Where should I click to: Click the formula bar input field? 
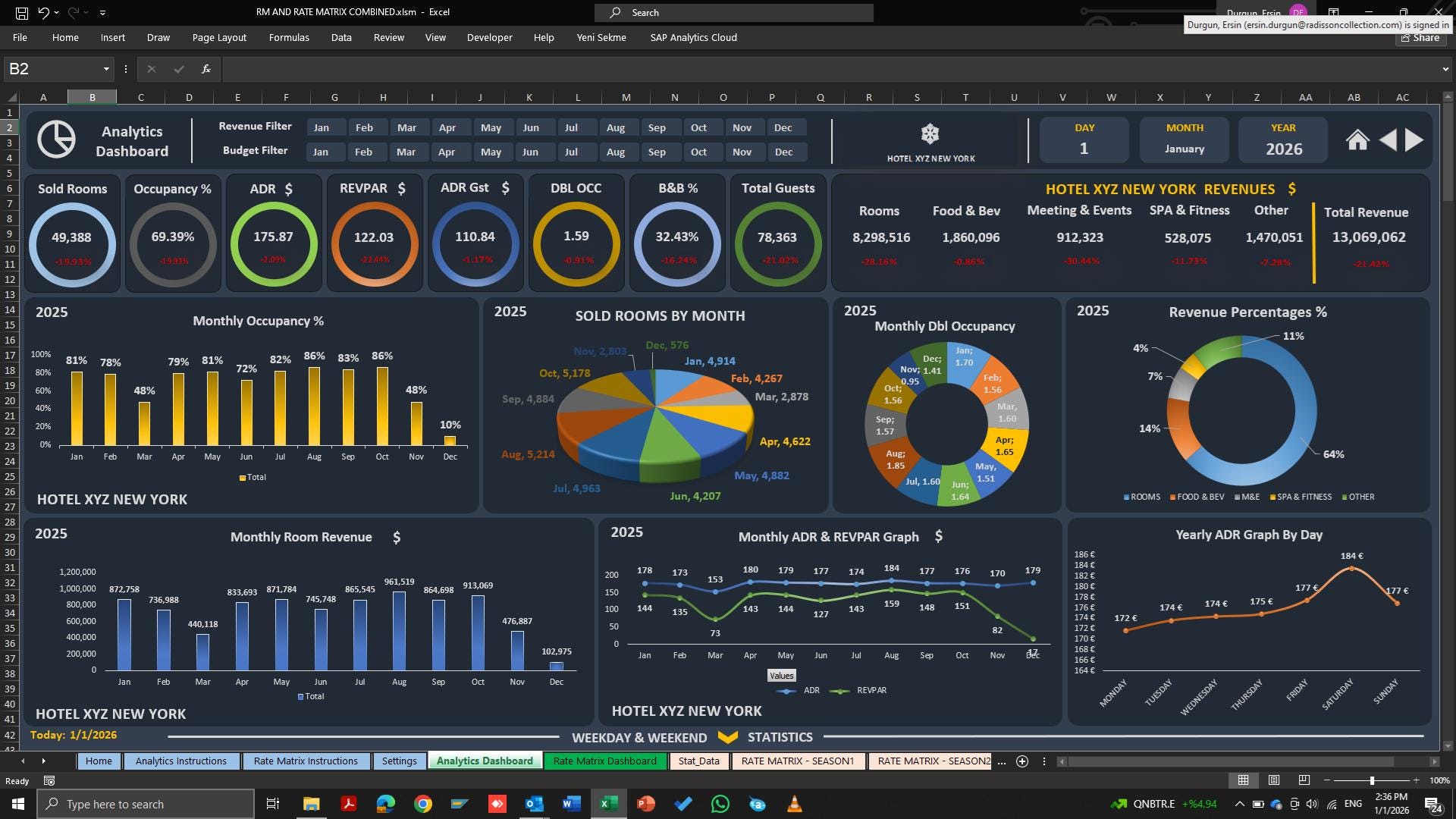(830, 69)
